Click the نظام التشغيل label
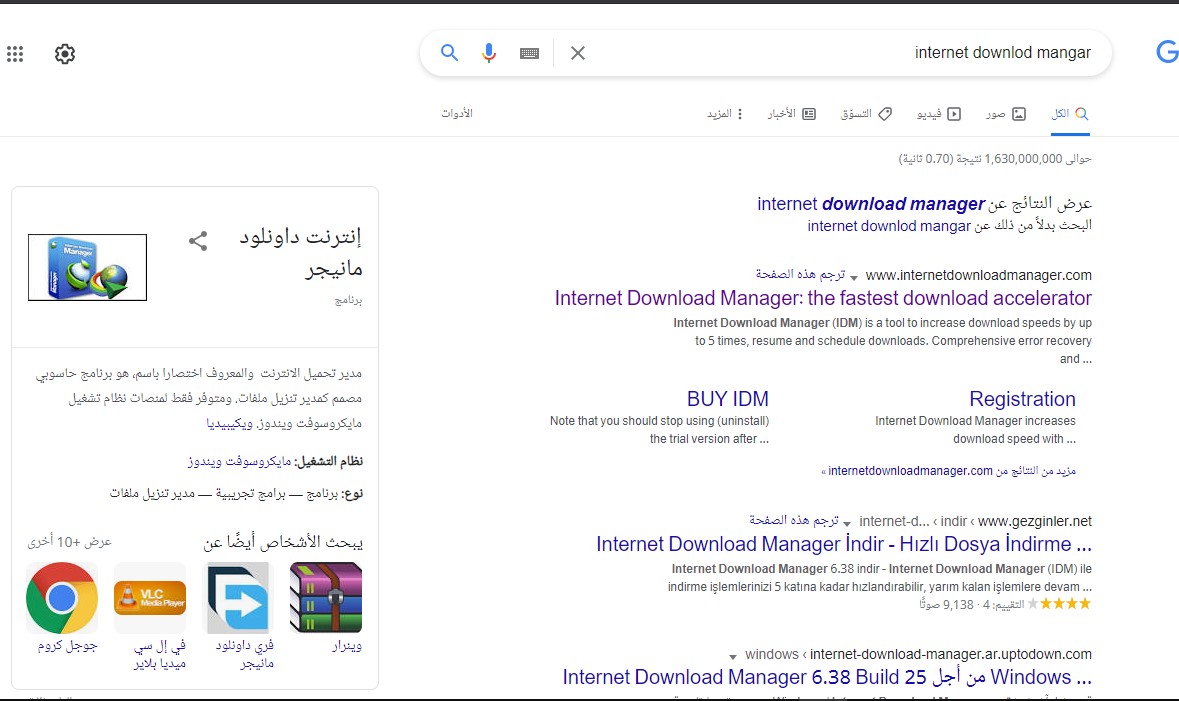Image resolution: width=1179 pixels, height=701 pixels. pyautogui.click(x=329, y=461)
